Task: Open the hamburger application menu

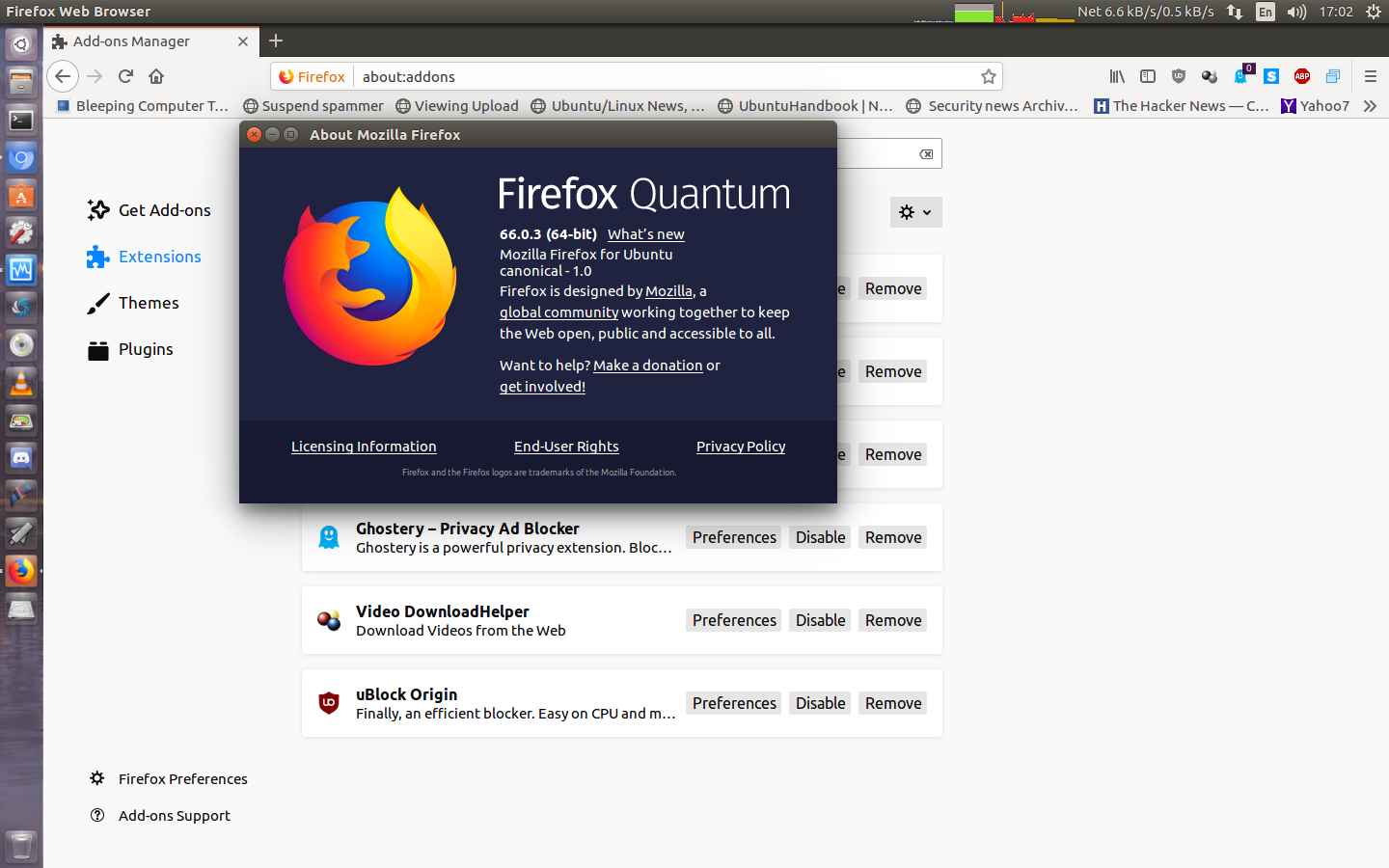Action: pyautogui.click(x=1370, y=76)
